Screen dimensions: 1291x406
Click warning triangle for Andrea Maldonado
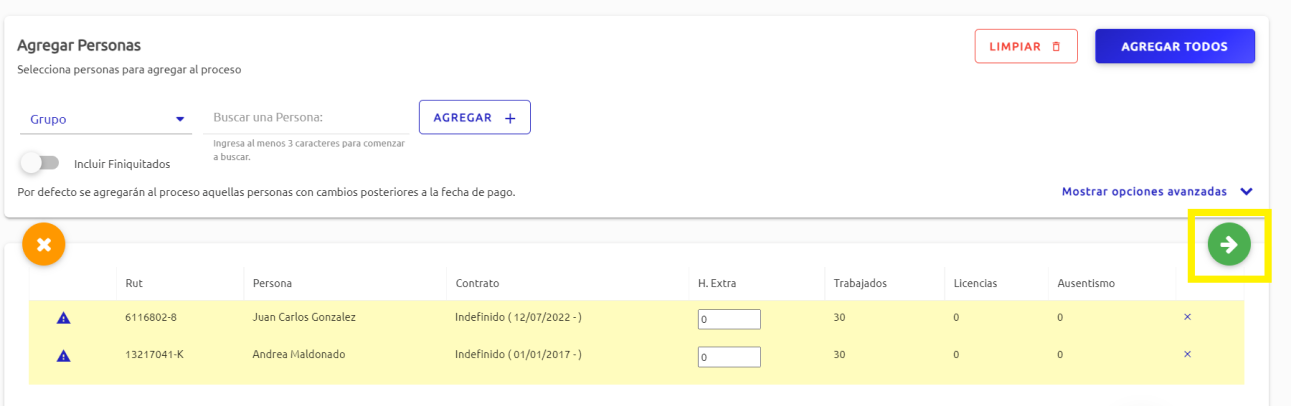(x=63, y=355)
